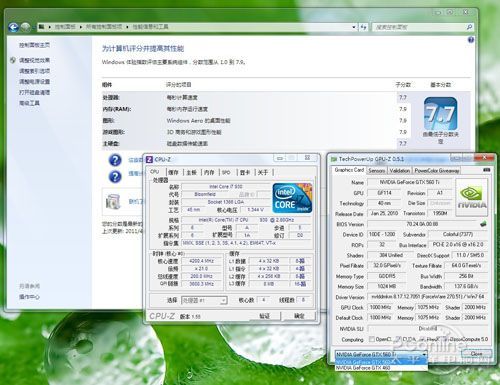Click the shield icon beside 调整视觉效果
This screenshot has height=385, width=500.
point(13,60)
